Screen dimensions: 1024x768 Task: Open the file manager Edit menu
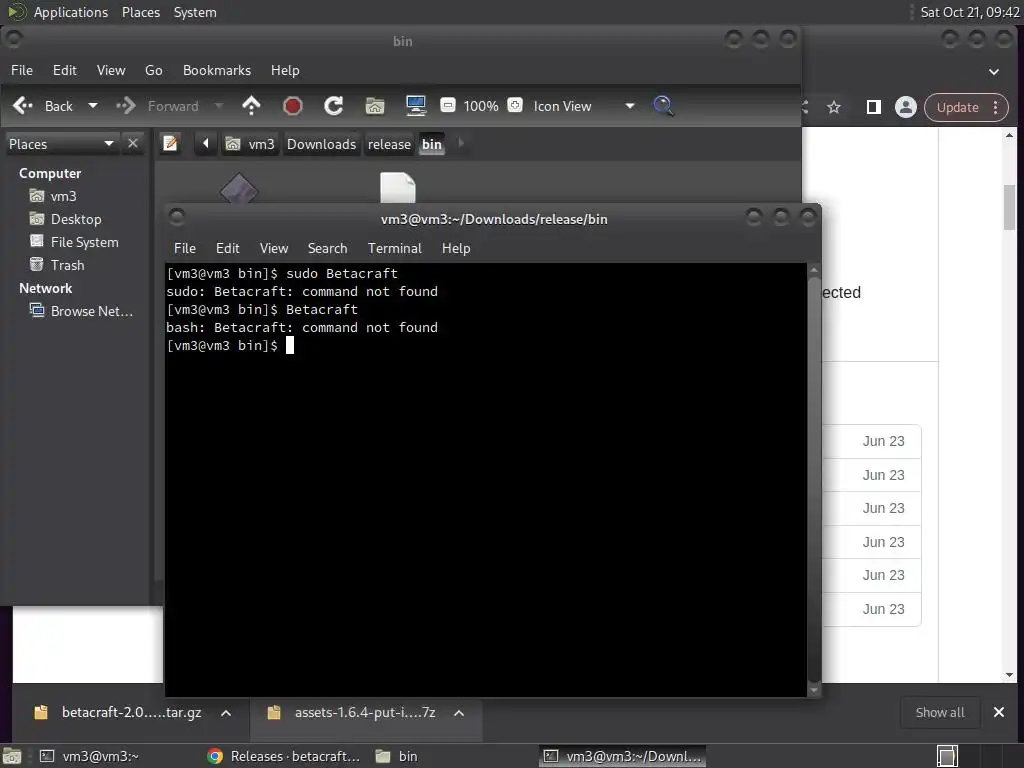65,70
